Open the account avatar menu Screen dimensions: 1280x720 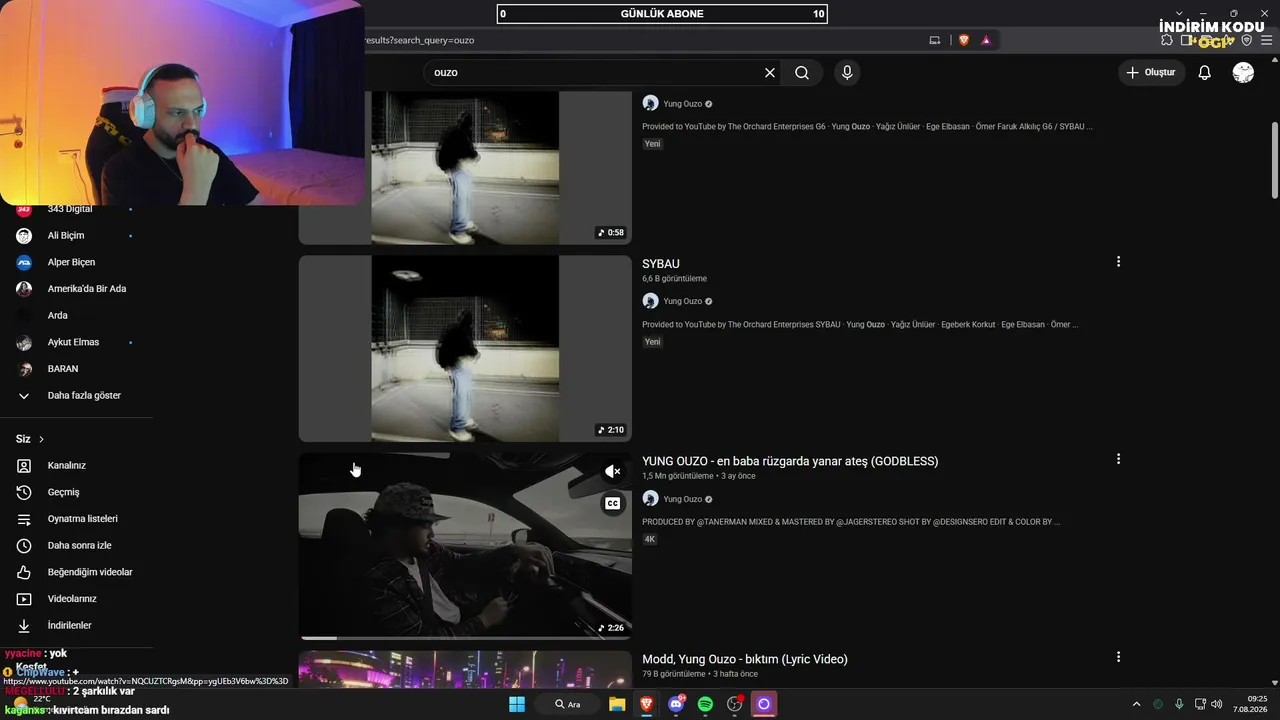pos(1243,73)
